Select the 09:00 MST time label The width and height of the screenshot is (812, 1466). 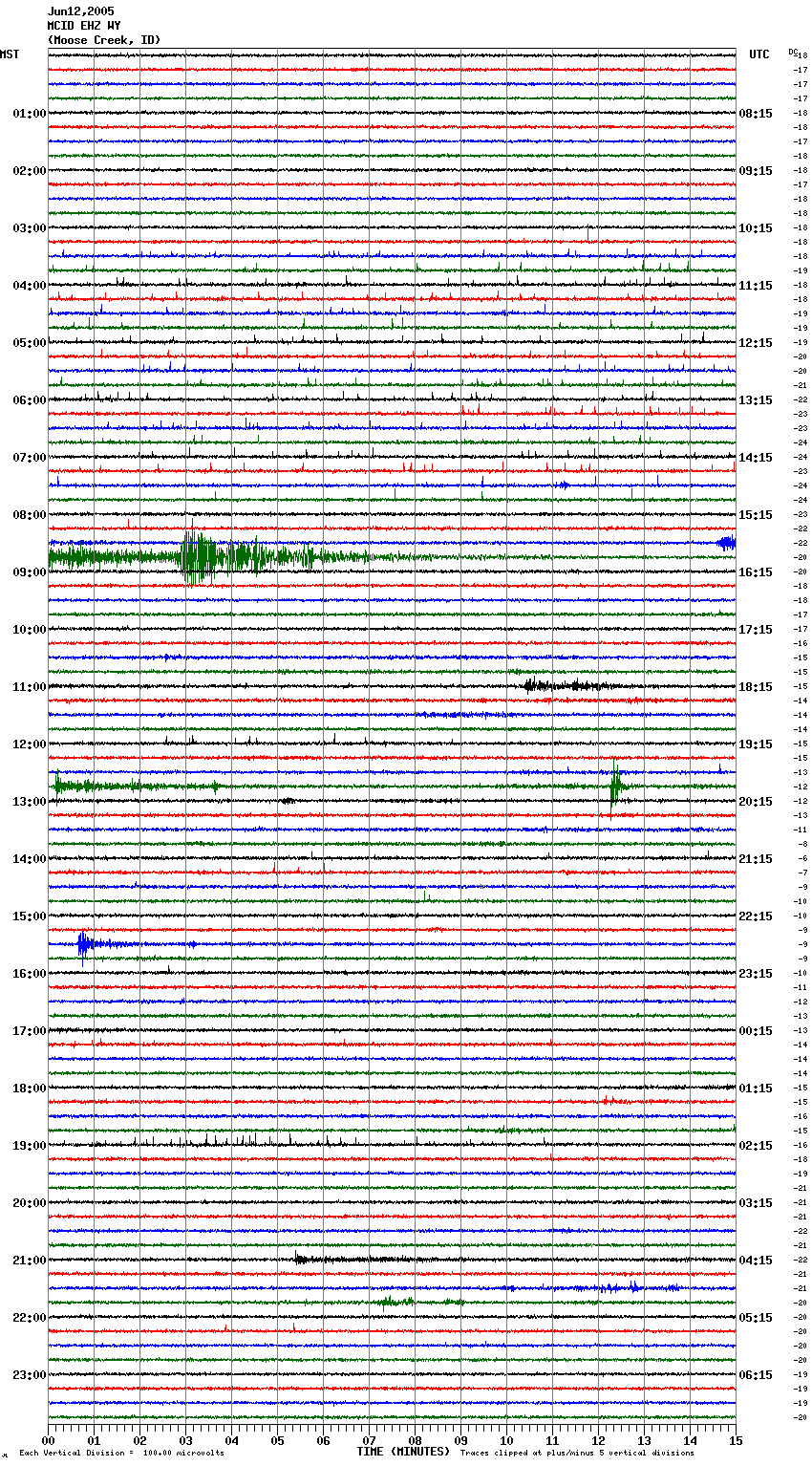[29, 572]
